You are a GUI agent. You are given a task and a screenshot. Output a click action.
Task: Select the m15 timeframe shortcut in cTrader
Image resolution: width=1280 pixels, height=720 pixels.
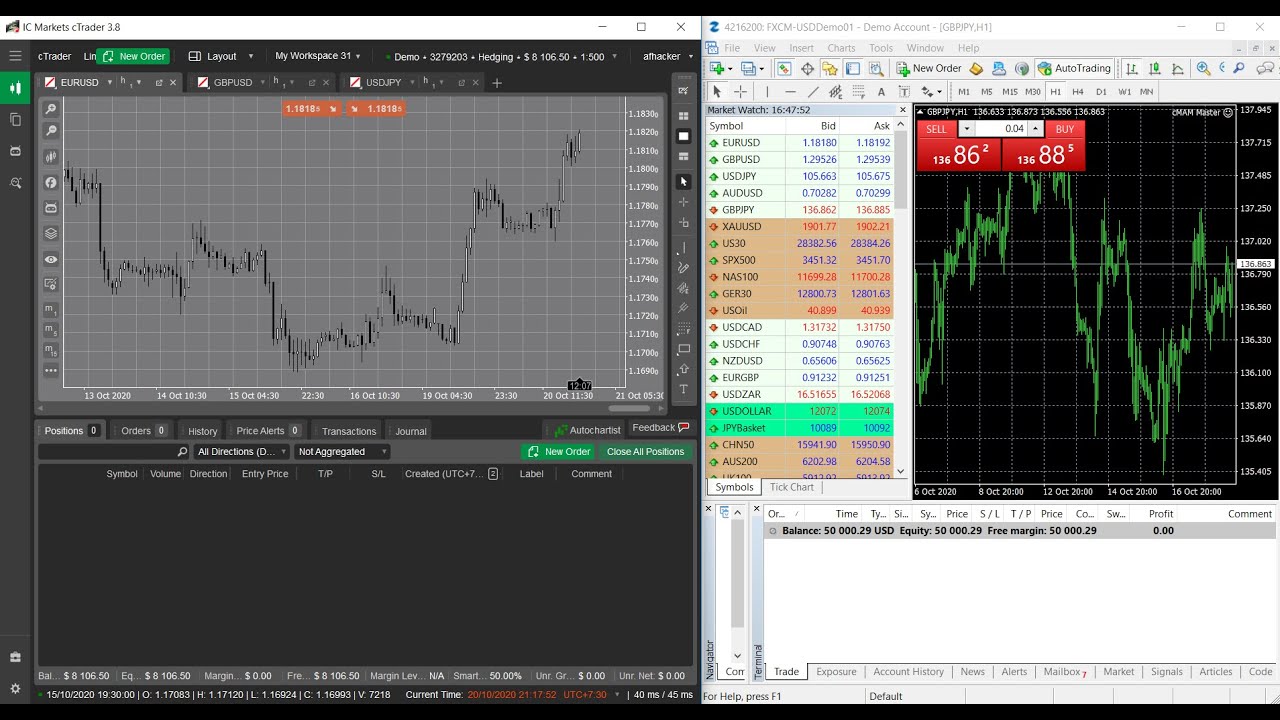tap(51, 351)
